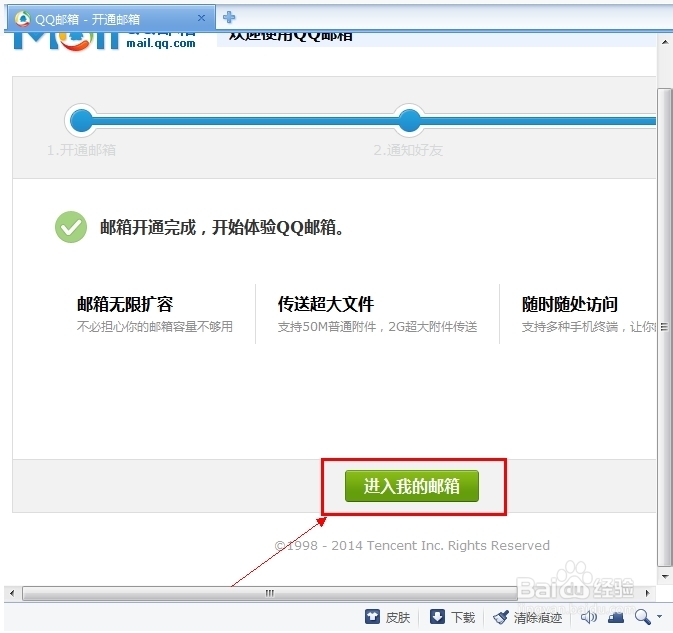673x633 pixels.
Task: Click the vertical scrollbar down arrow
Action: [664, 576]
